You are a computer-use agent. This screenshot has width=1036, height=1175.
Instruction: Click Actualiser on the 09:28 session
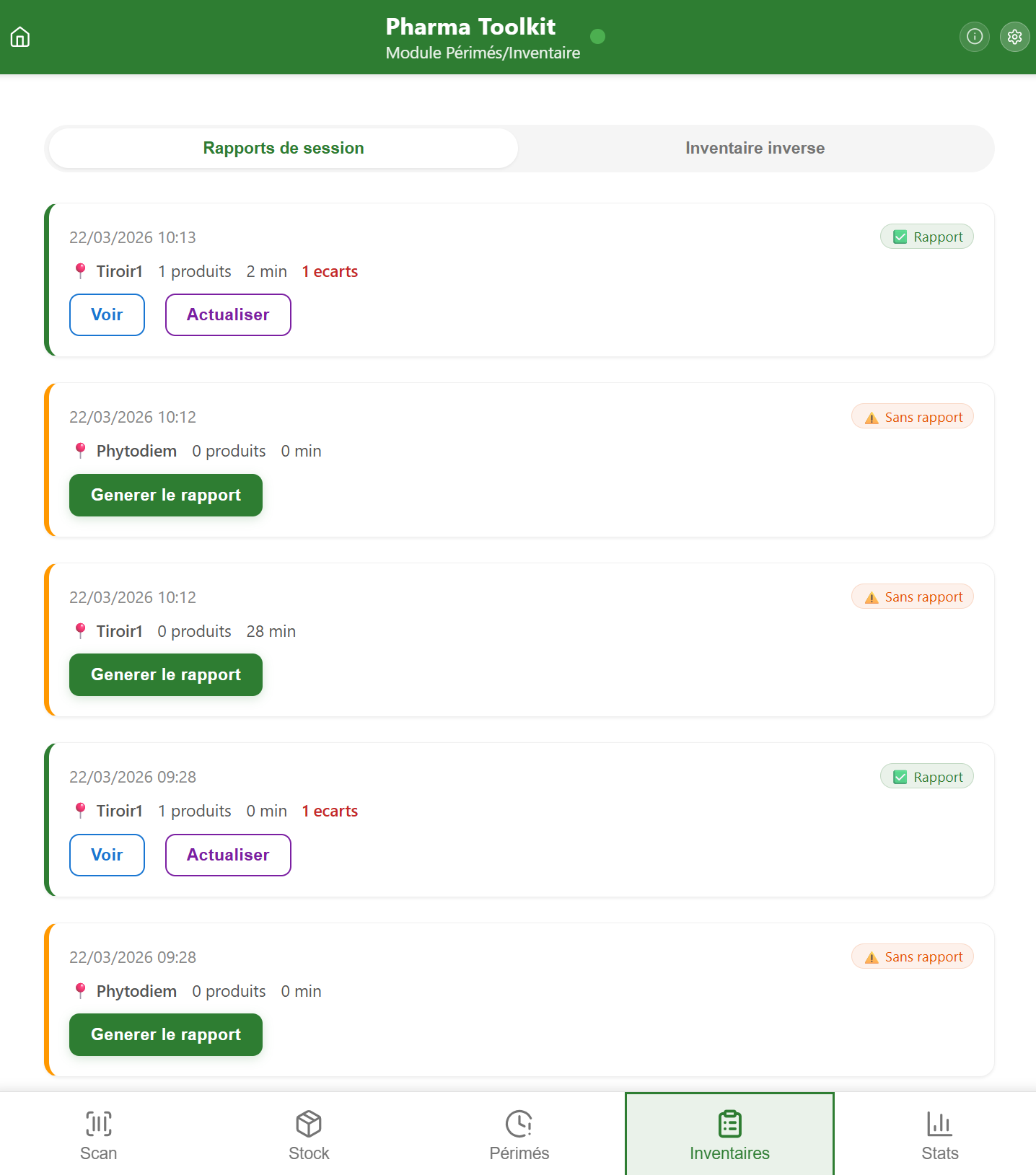point(228,855)
